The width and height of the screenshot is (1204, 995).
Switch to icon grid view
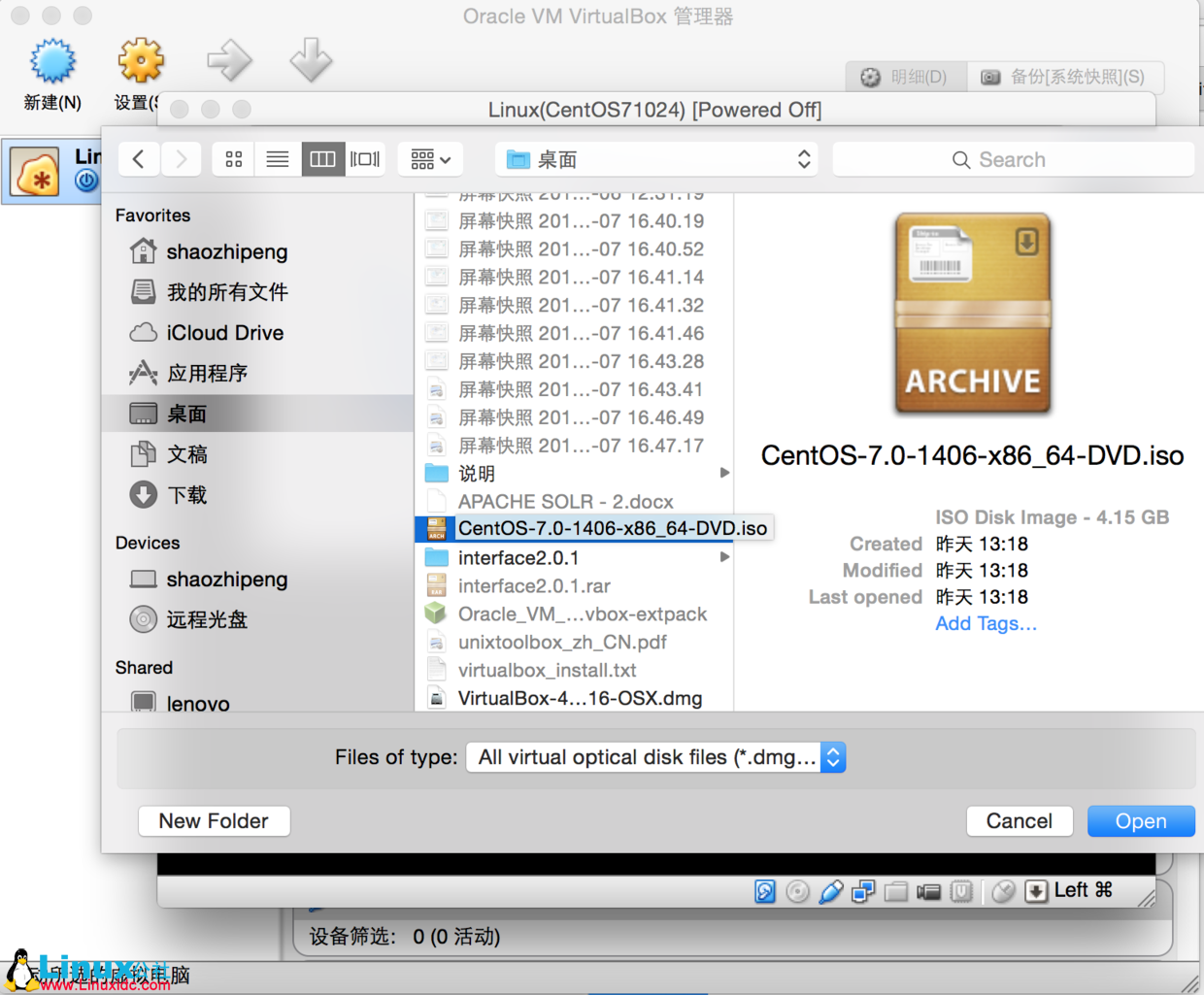click(x=234, y=159)
